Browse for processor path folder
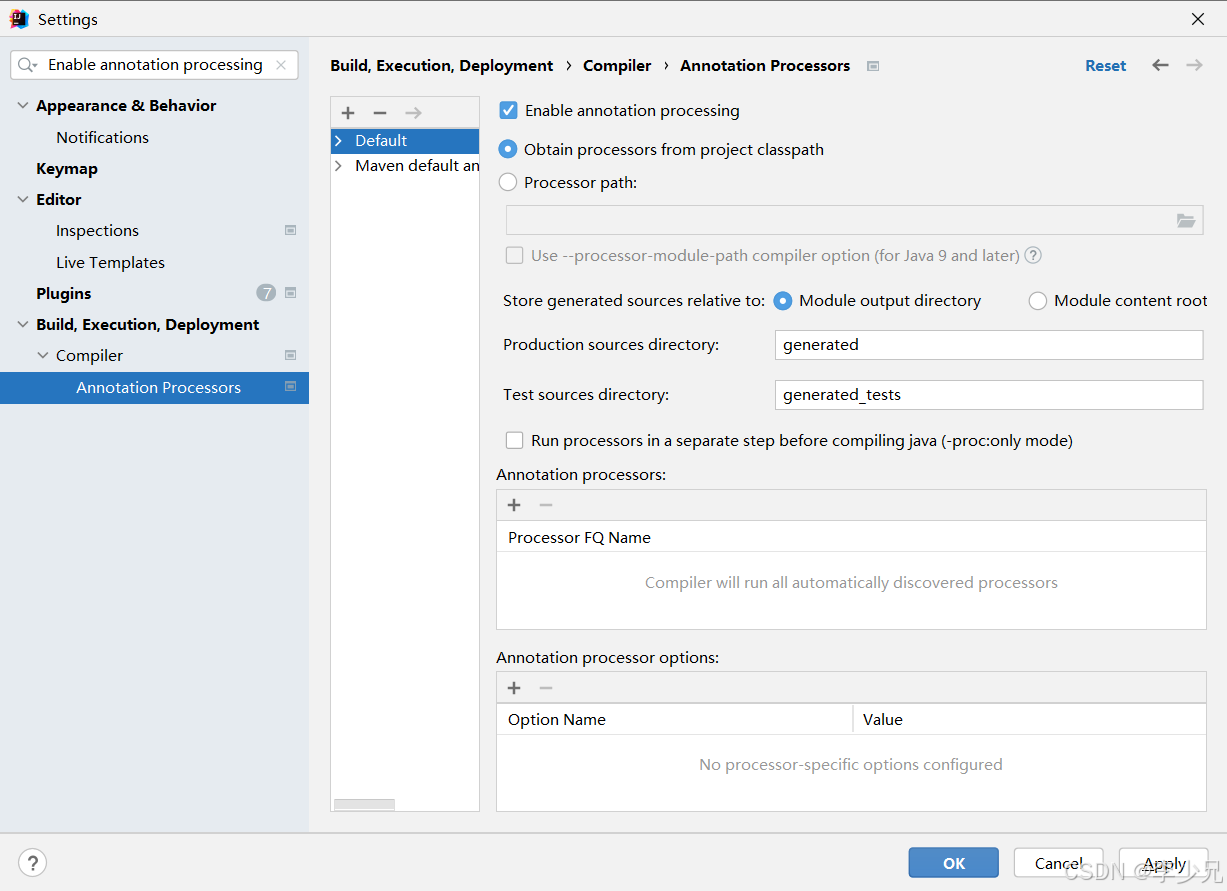The width and height of the screenshot is (1227, 891). pyautogui.click(x=1186, y=221)
